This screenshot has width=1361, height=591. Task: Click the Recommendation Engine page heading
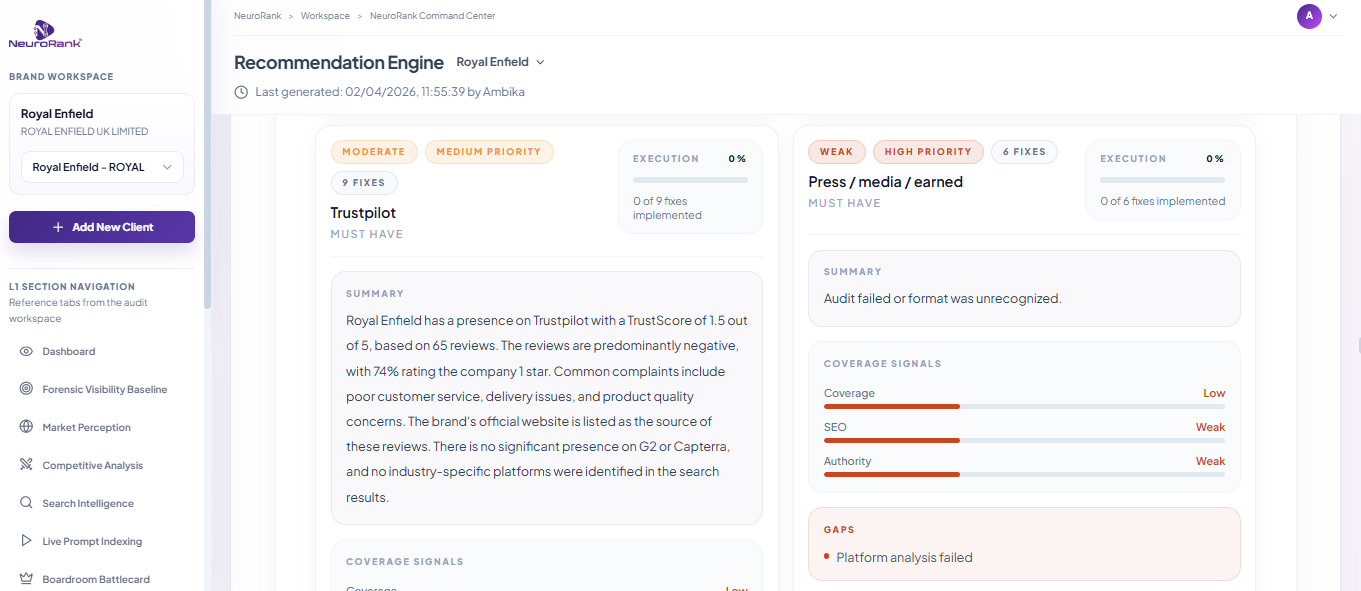click(339, 63)
